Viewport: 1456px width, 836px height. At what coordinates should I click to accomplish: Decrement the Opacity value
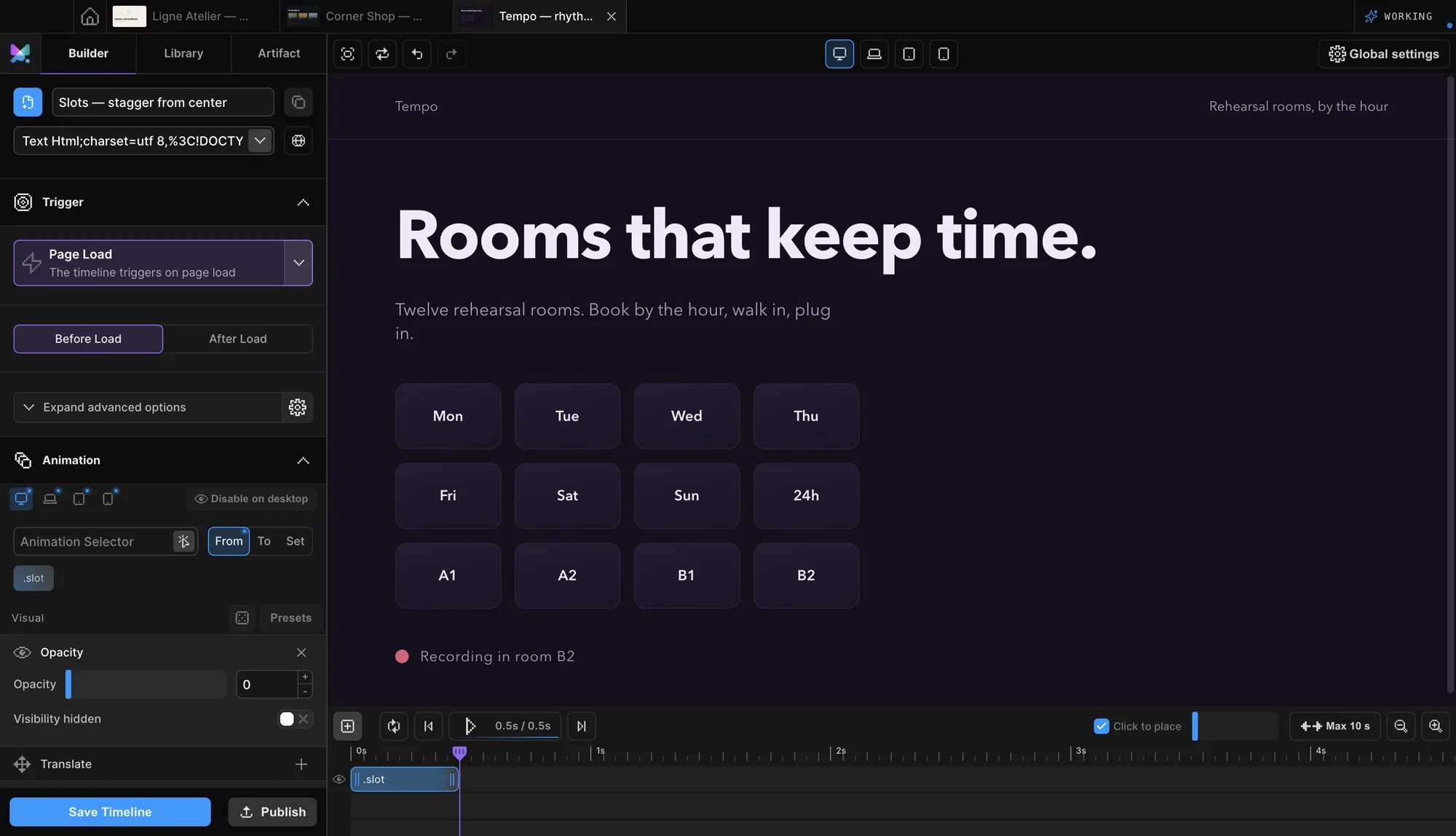(305, 691)
